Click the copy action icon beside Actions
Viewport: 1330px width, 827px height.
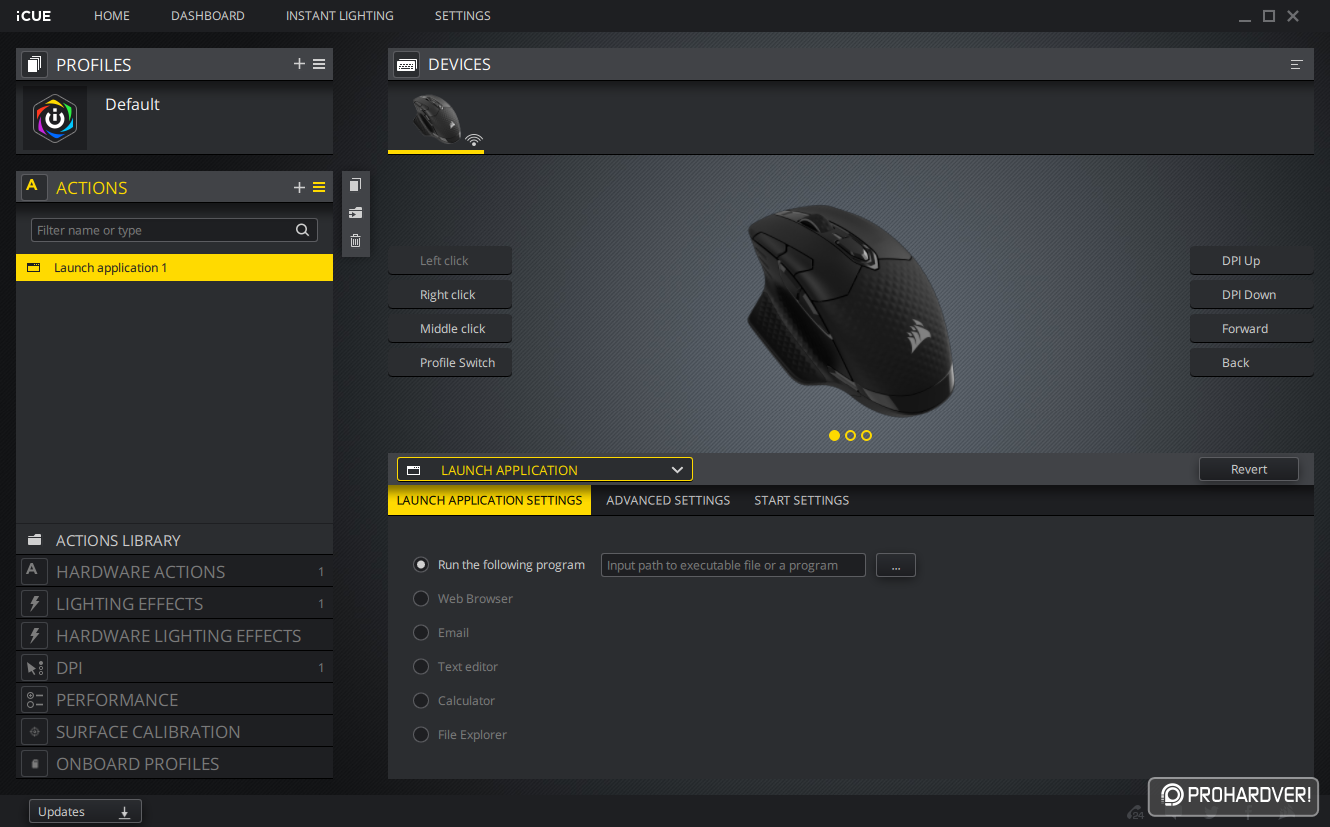click(355, 185)
